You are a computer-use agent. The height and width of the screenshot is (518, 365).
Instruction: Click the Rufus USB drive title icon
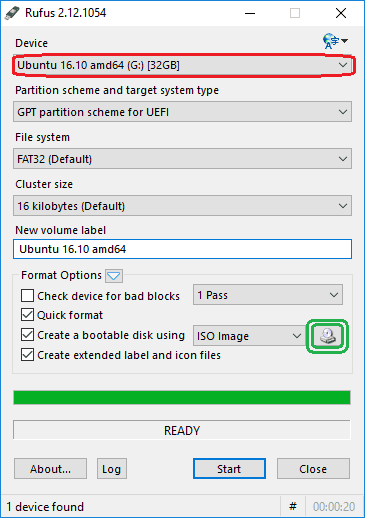[x=13, y=13]
